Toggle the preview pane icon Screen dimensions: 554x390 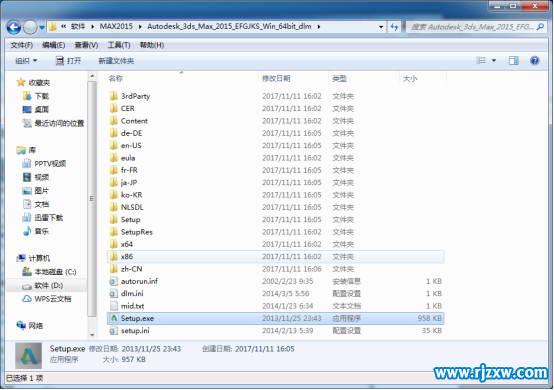[513, 61]
